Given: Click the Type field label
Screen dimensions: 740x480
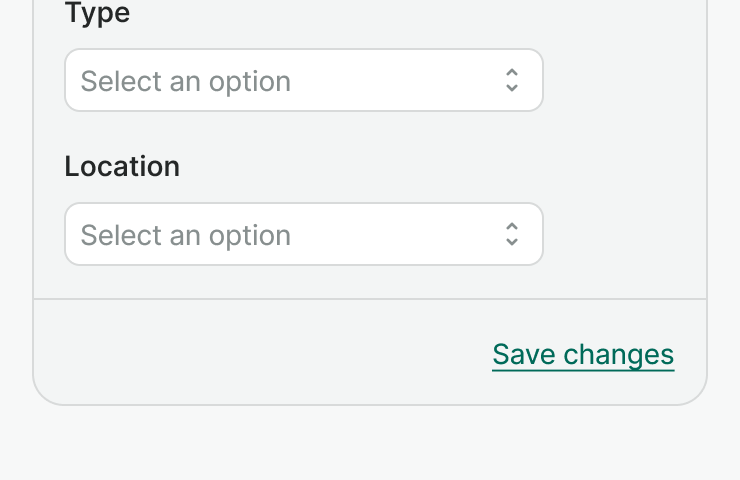Looking at the screenshot, I should pyautogui.click(x=97, y=14).
